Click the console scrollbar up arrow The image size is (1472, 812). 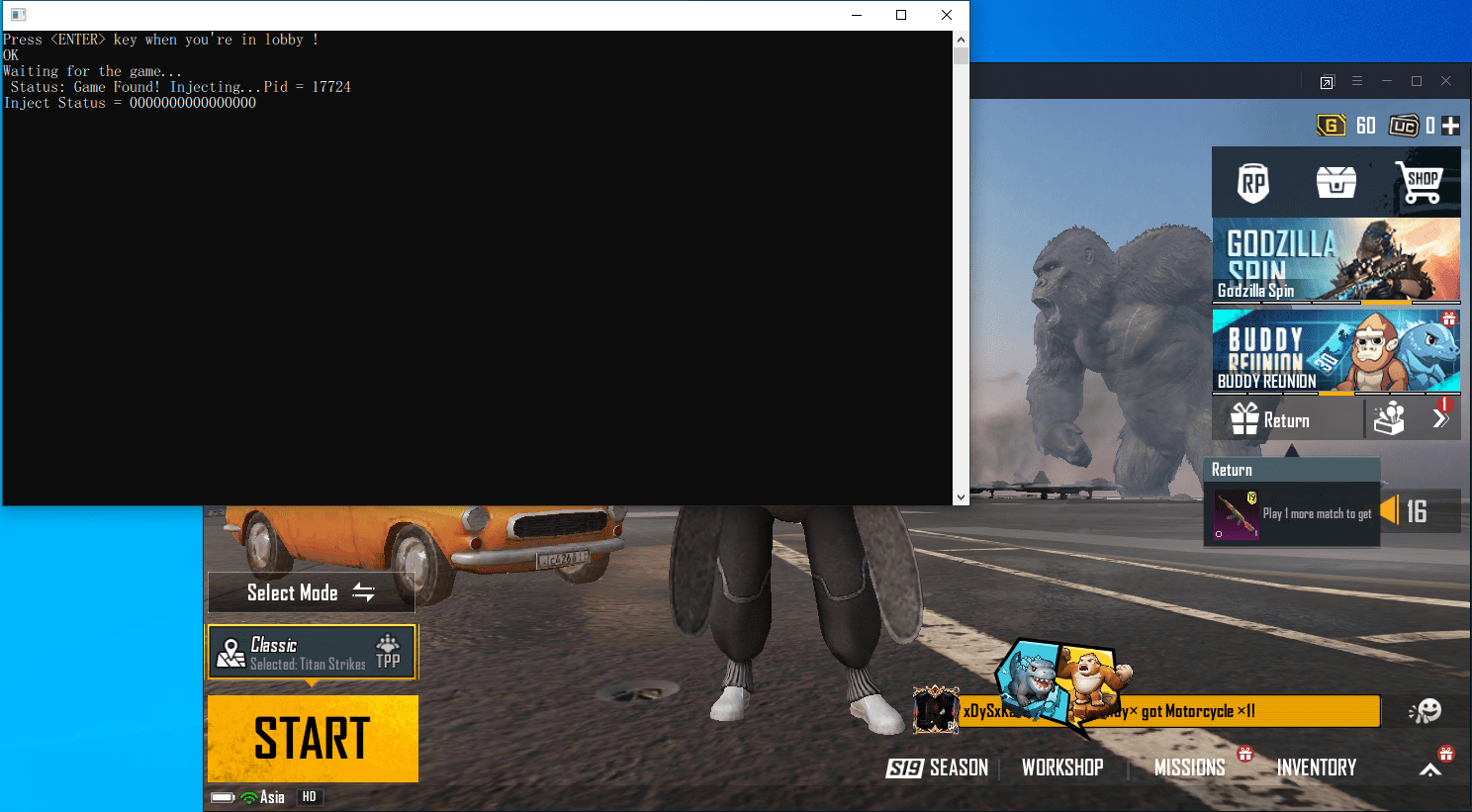(961, 40)
